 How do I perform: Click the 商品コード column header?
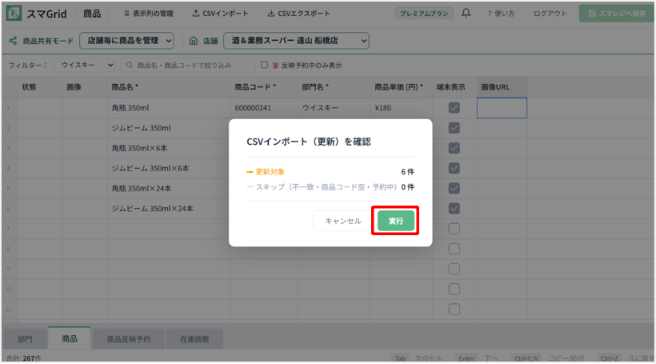tap(264, 87)
